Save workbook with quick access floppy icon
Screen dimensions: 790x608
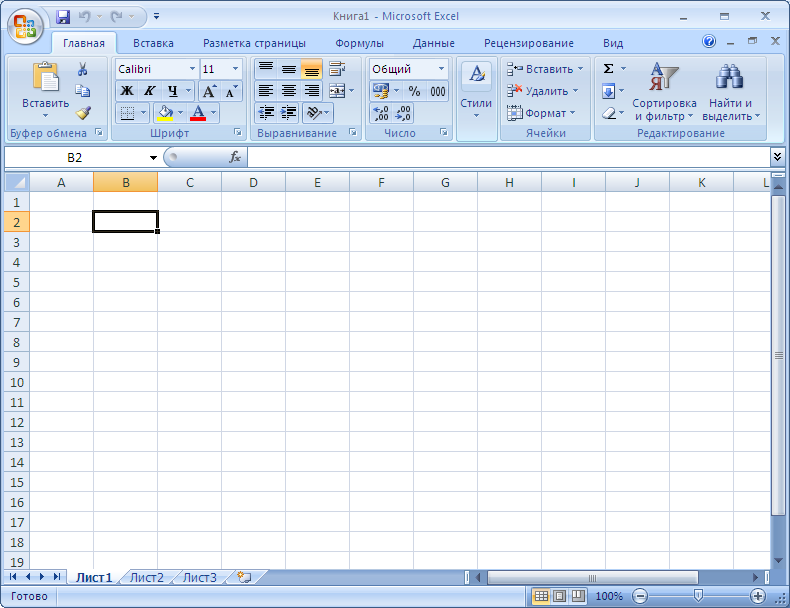(63, 17)
